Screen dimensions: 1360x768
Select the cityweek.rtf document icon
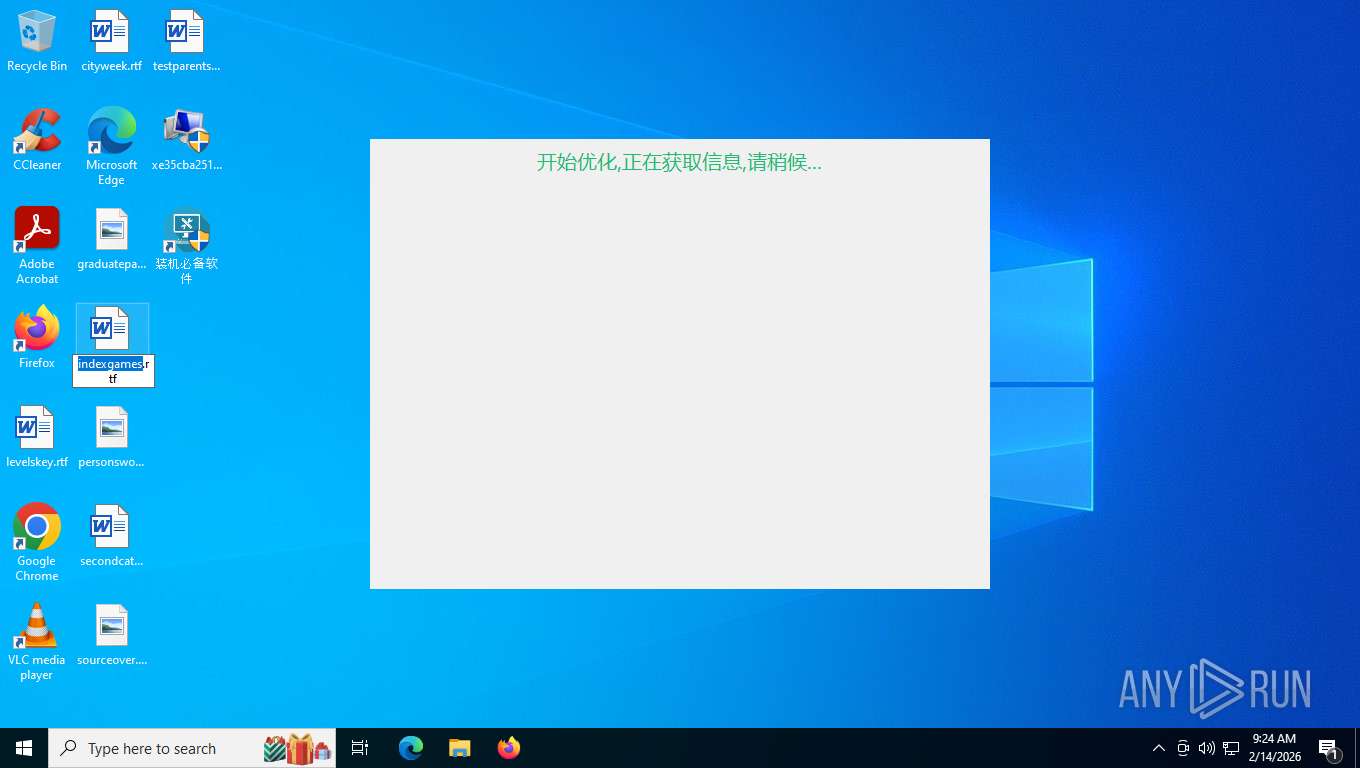[x=111, y=41]
